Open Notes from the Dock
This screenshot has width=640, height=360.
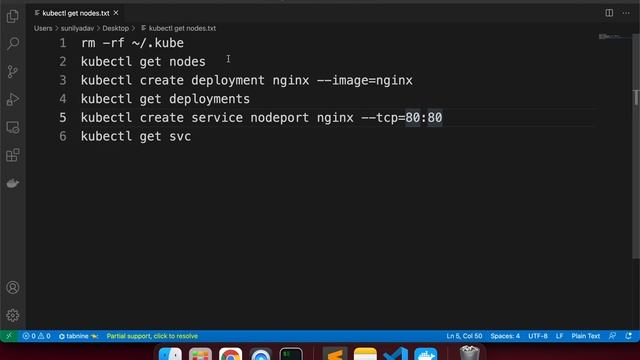365,353
